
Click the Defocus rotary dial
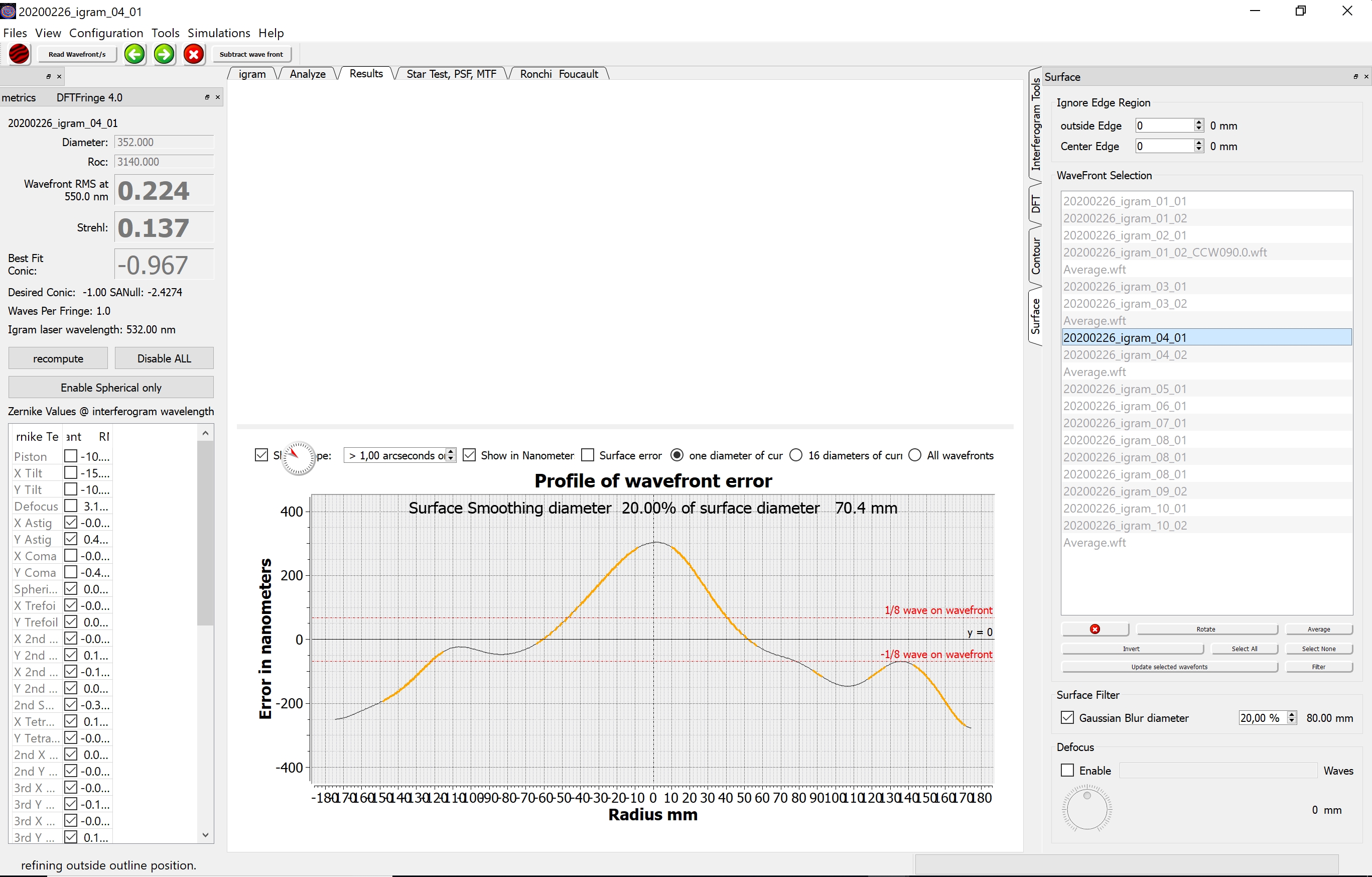point(1086,809)
